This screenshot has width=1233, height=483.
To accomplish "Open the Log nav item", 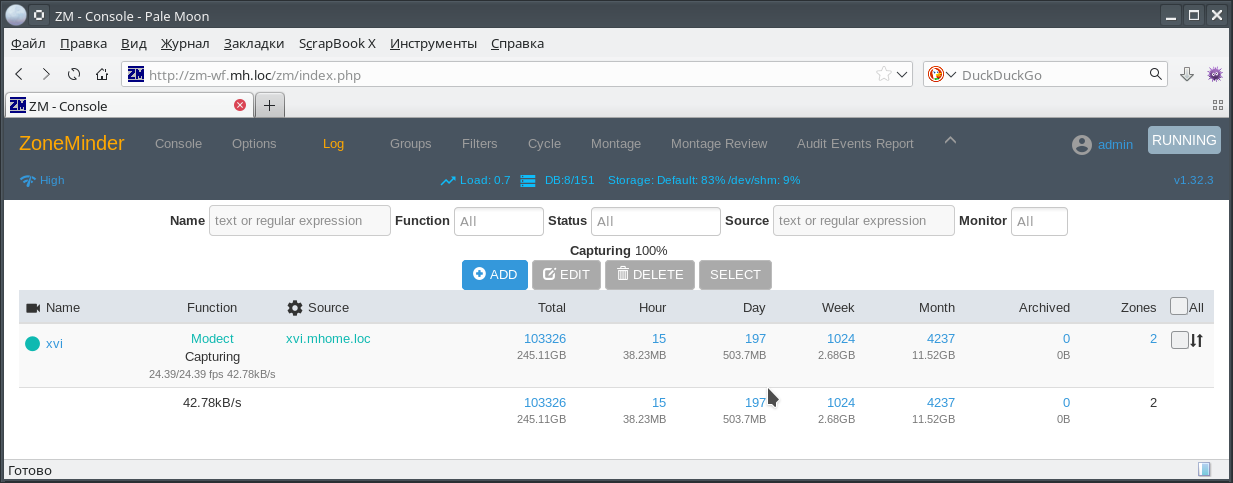I will click(x=333, y=144).
